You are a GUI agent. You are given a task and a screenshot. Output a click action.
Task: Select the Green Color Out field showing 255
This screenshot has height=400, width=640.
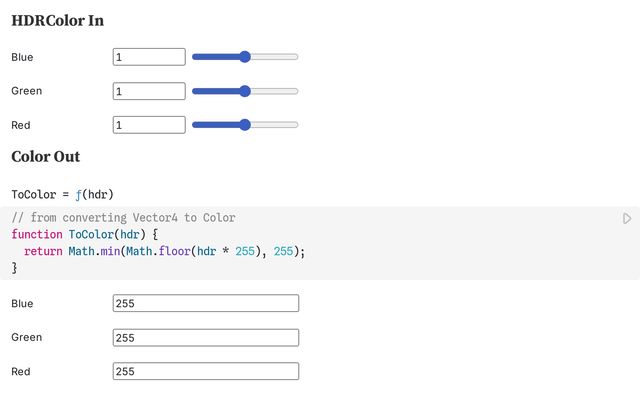click(206, 338)
